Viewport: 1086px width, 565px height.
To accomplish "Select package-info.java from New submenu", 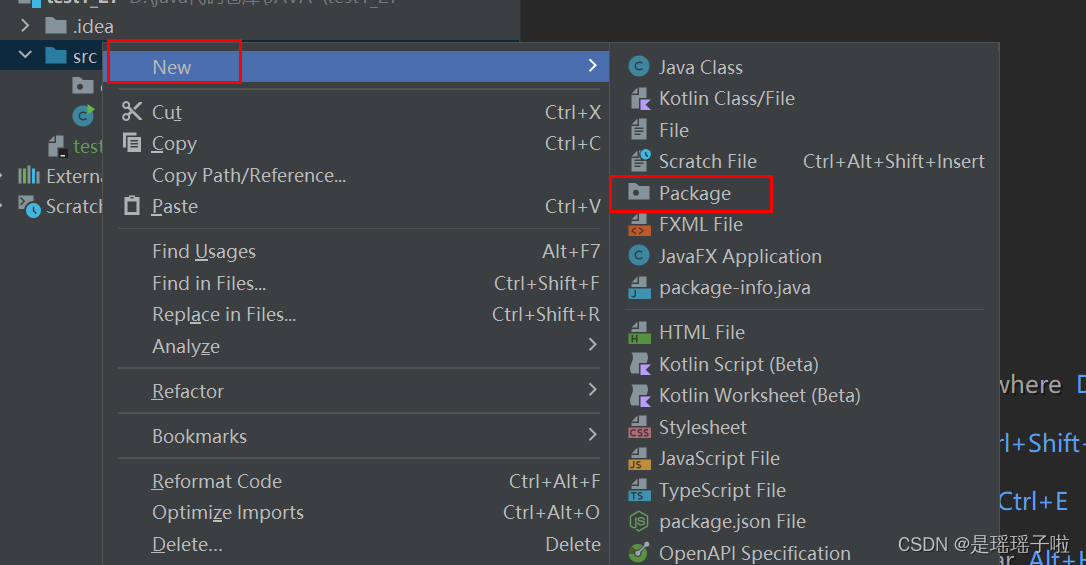I will (734, 288).
